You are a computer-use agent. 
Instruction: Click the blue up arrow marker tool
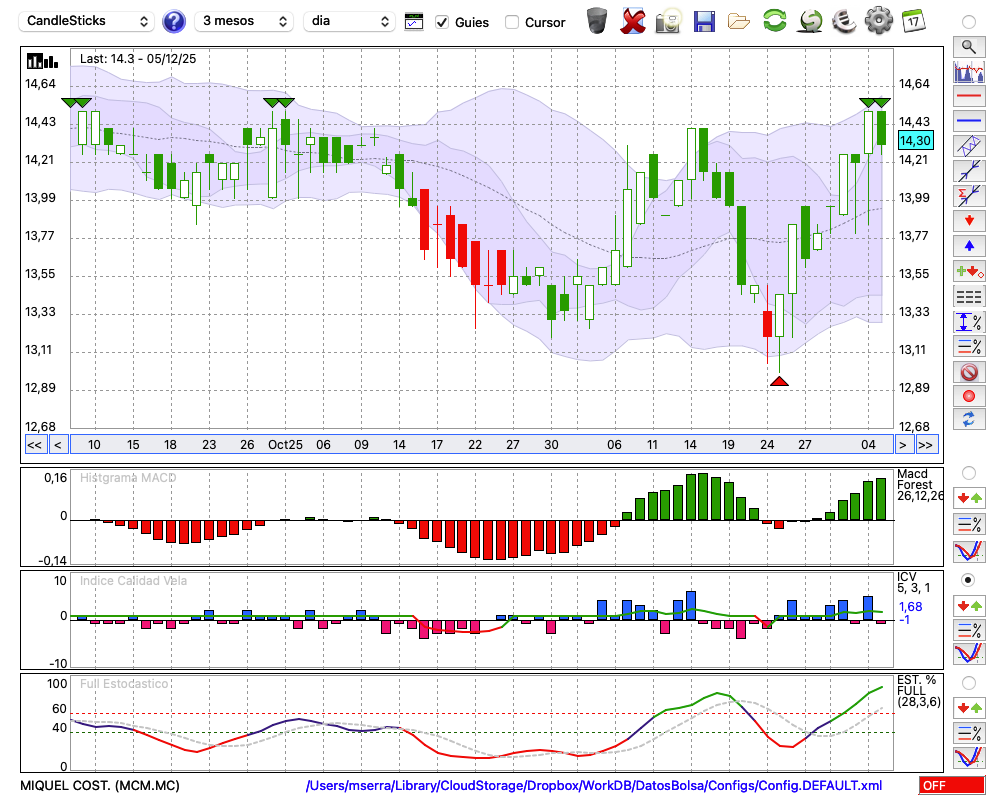pos(969,246)
